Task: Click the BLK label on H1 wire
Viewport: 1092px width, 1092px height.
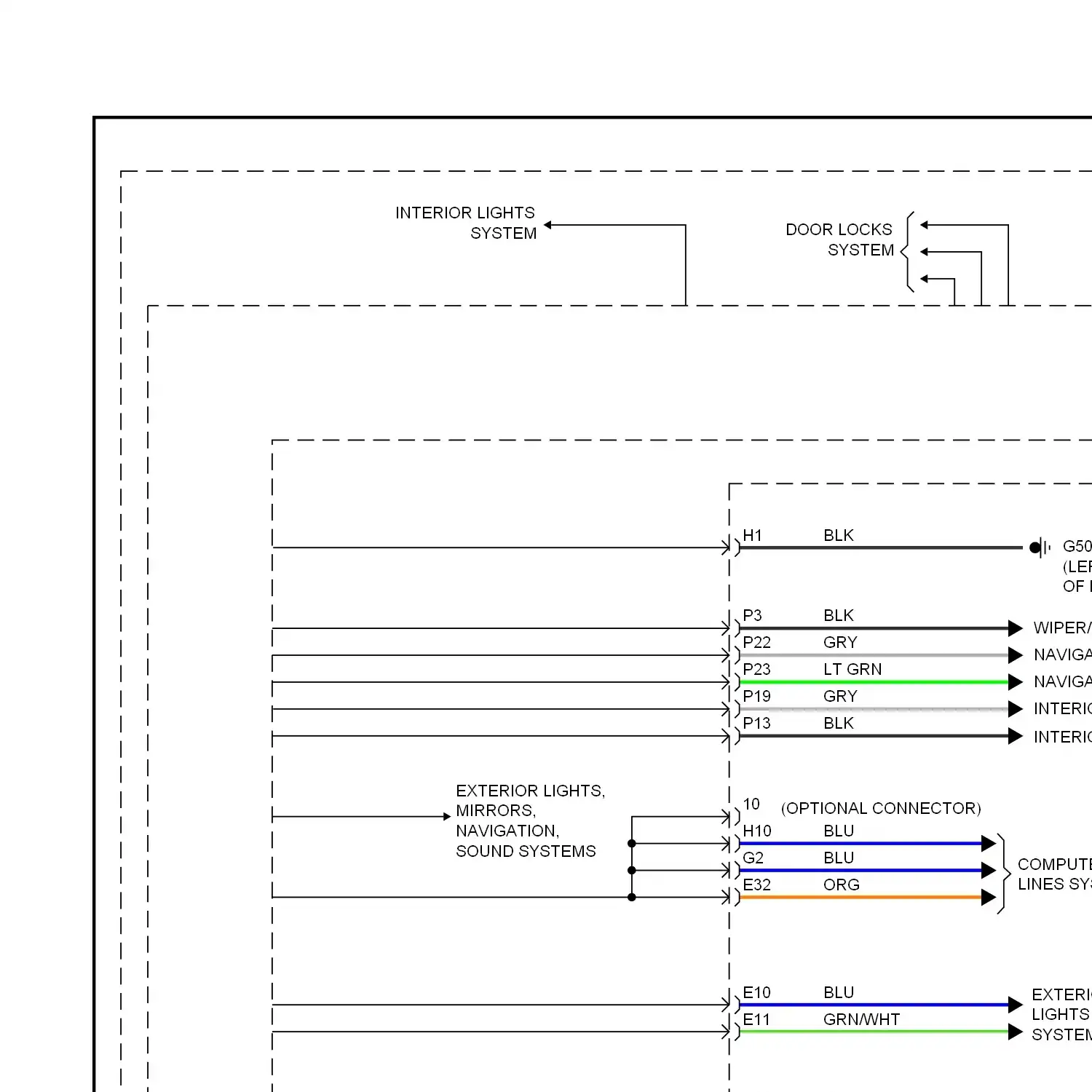Action: coord(839,536)
